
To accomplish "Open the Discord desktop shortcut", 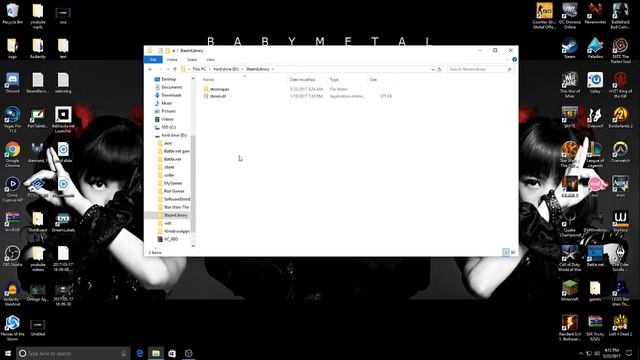I will [x=12, y=83].
